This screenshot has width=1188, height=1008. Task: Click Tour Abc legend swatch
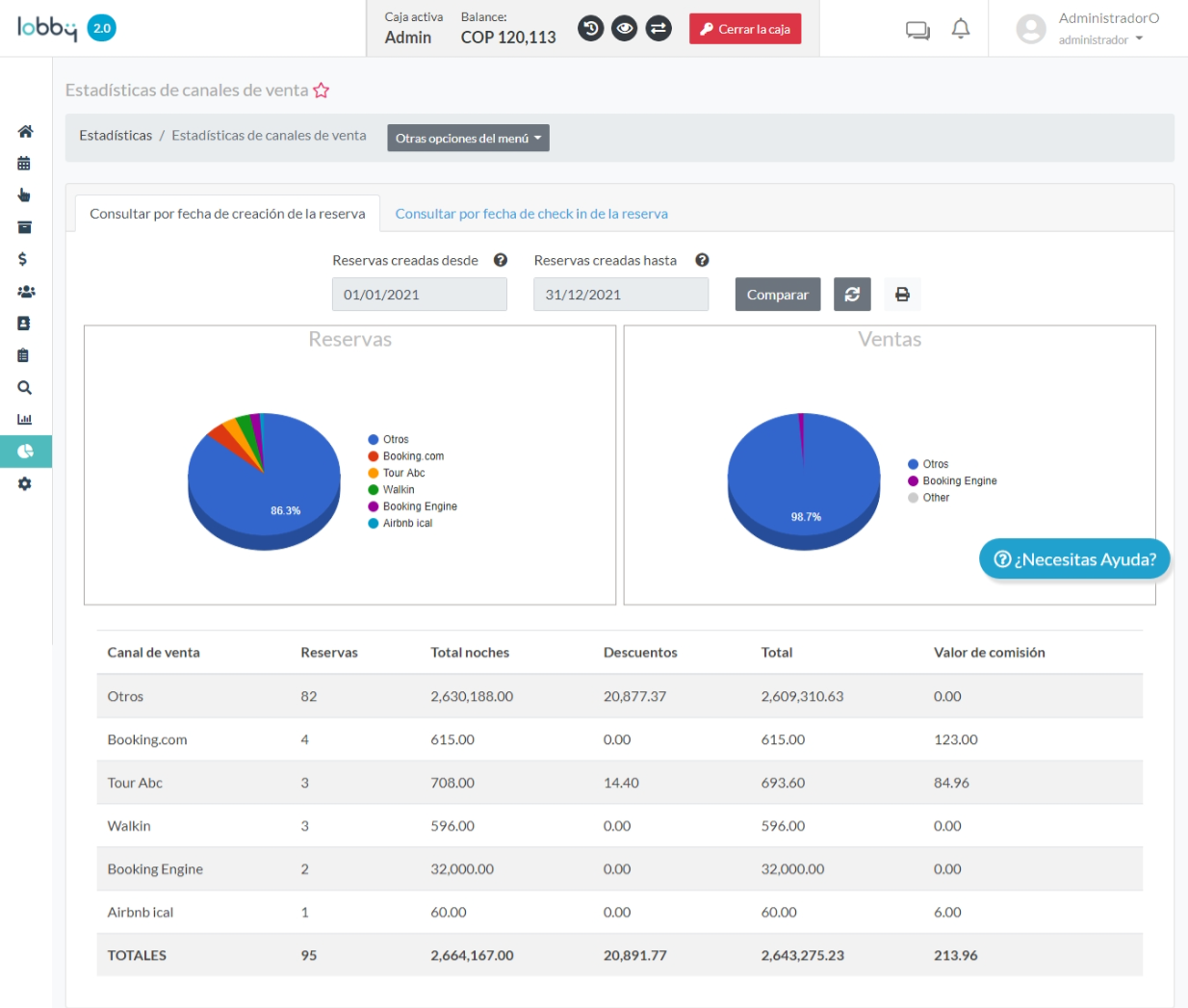[374, 474]
